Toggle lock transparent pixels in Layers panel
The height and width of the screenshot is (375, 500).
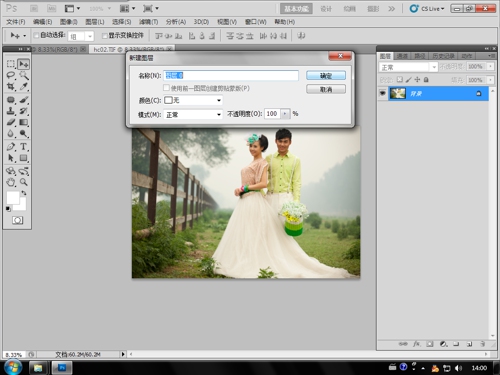(399, 80)
